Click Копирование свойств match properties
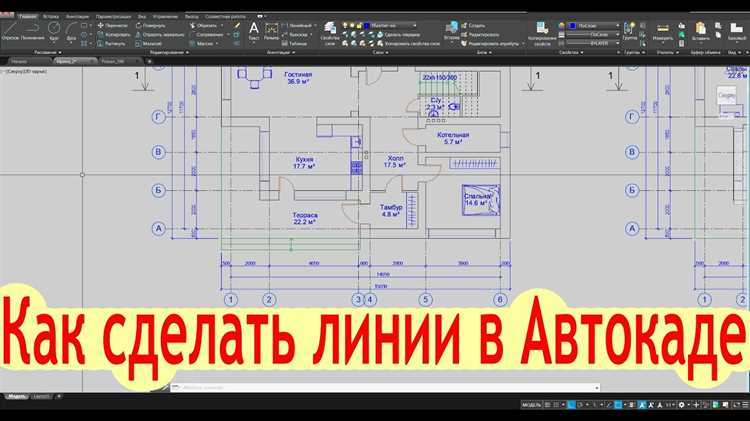The height and width of the screenshot is (421, 750). click(542, 33)
